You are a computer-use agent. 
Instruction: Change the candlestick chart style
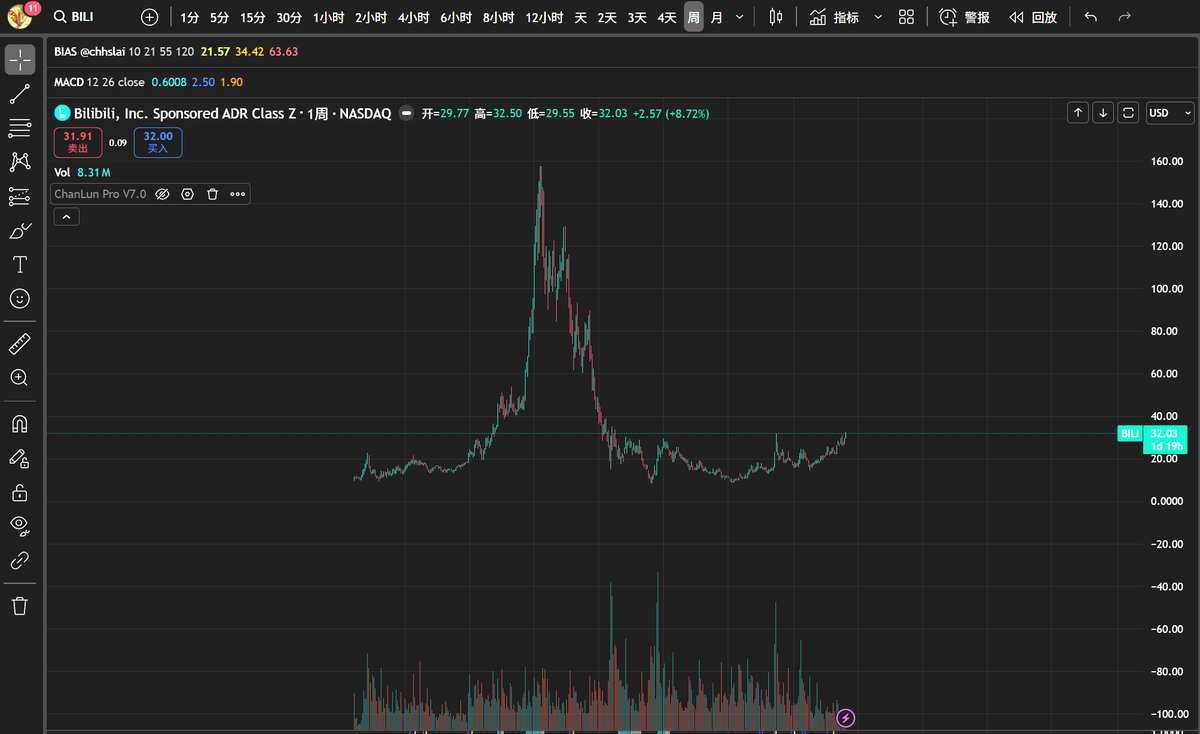[776, 17]
